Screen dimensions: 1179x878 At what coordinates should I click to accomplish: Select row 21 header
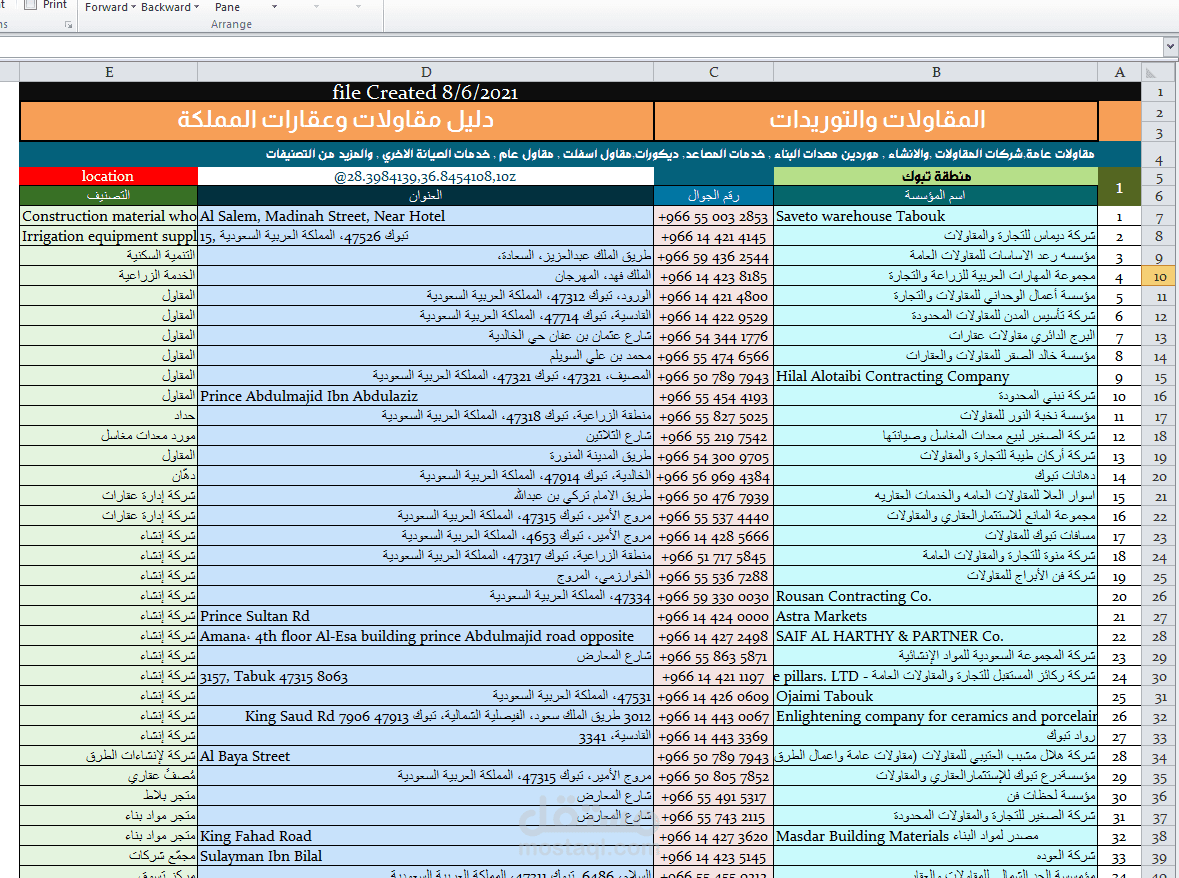click(x=1159, y=497)
